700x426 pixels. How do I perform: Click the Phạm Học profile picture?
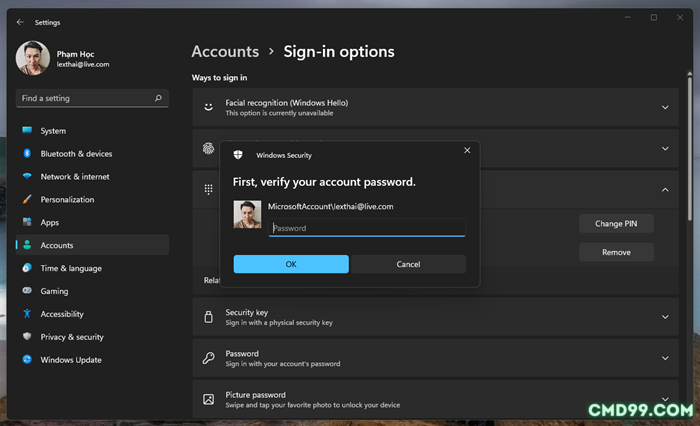[x=33, y=58]
